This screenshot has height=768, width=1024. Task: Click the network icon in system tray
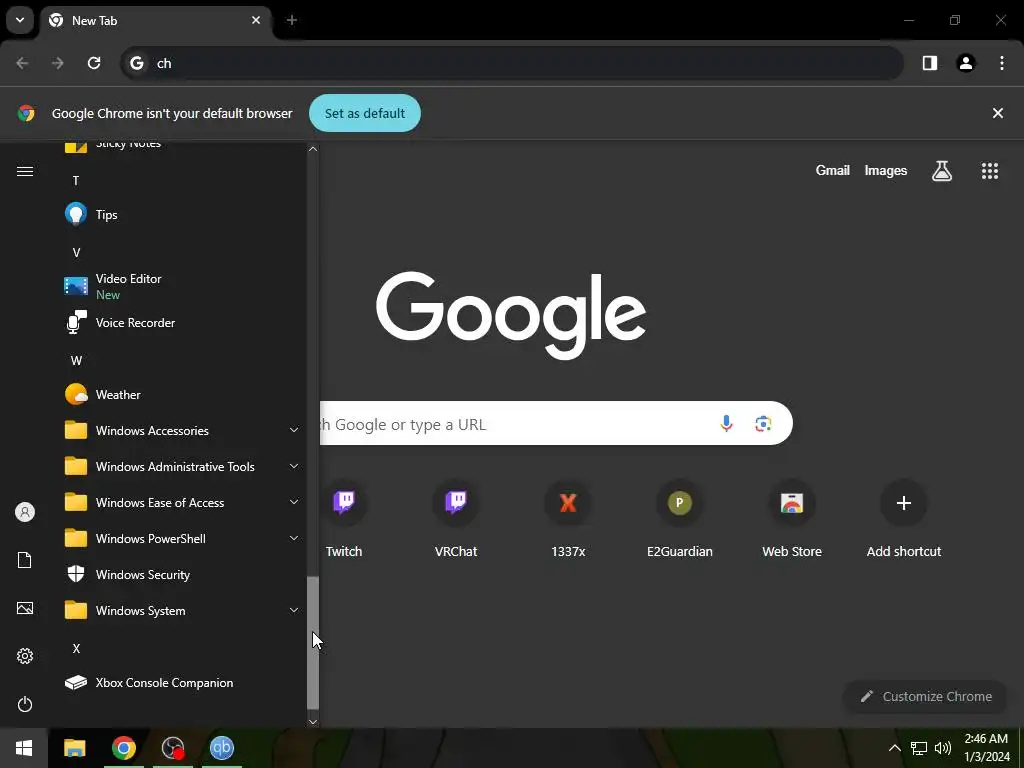pyautogui.click(x=919, y=748)
